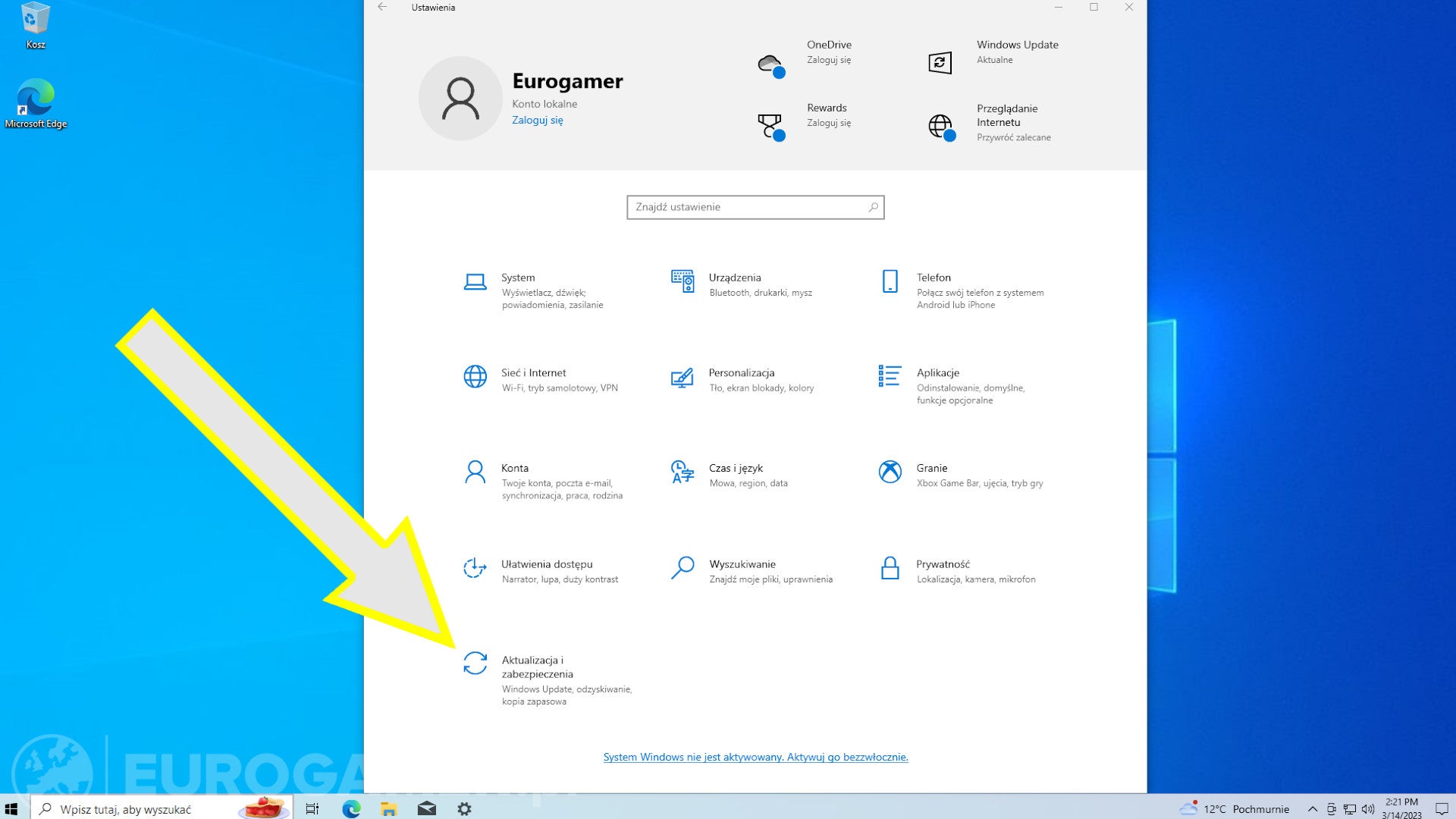Open the notification center icon
This screenshot has height=819, width=1456.
[1442, 809]
